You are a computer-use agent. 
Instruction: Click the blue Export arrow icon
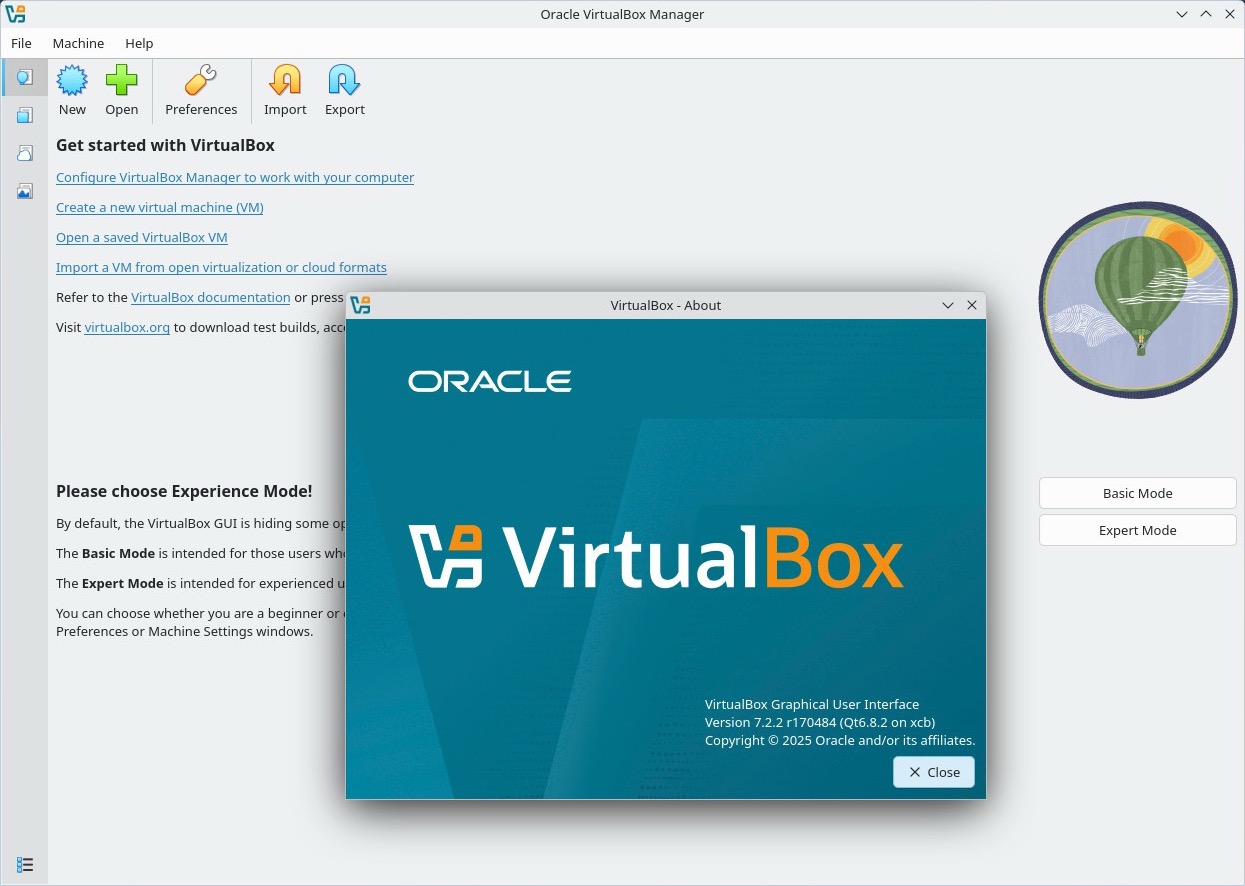[344, 80]
